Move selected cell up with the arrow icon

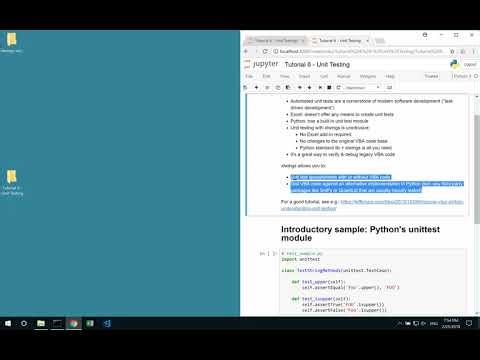(299, 87)
